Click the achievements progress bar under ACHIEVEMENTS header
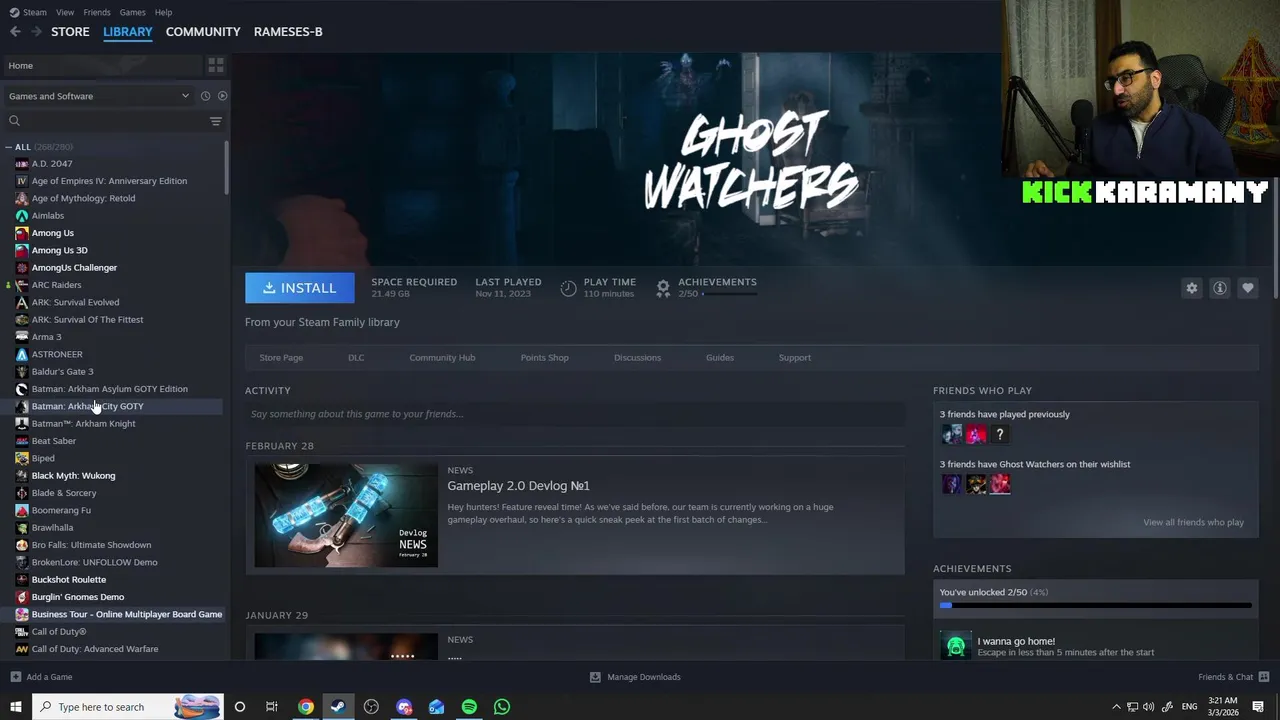This screenshot has height=720, width=1280. click(x=729, y=294)
